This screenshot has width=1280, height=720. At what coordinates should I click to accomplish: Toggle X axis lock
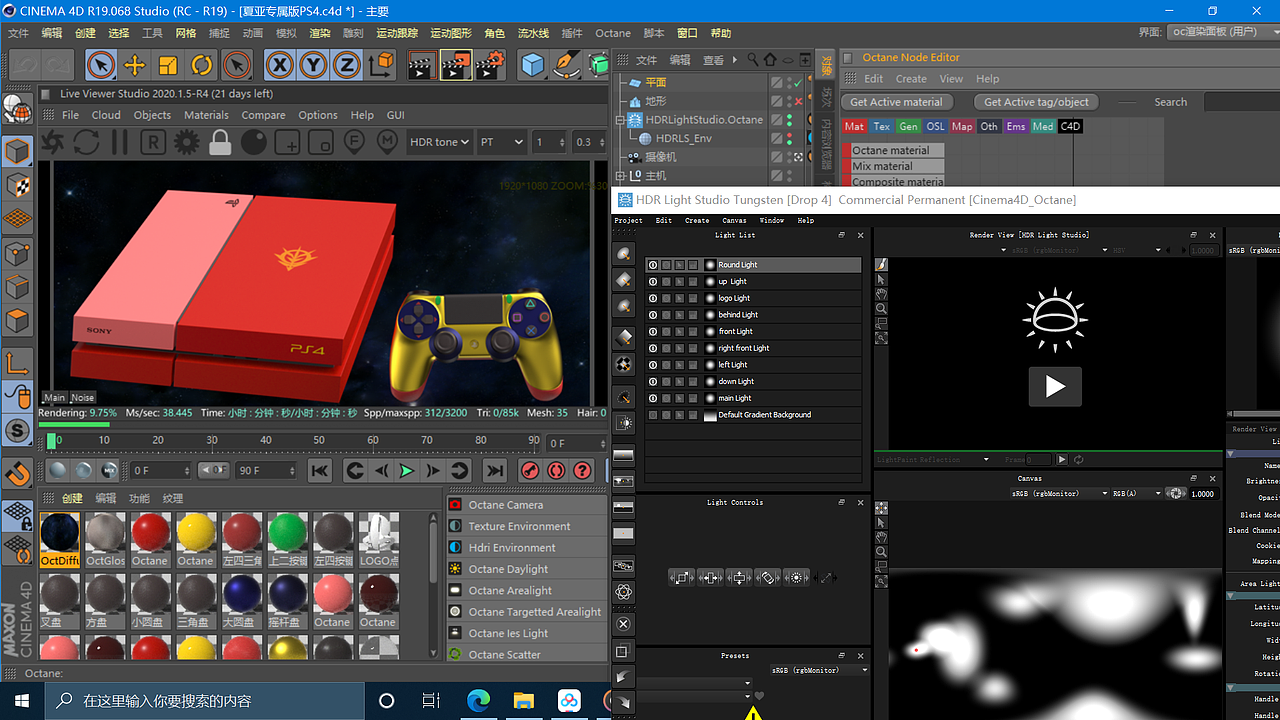point(280,66)
